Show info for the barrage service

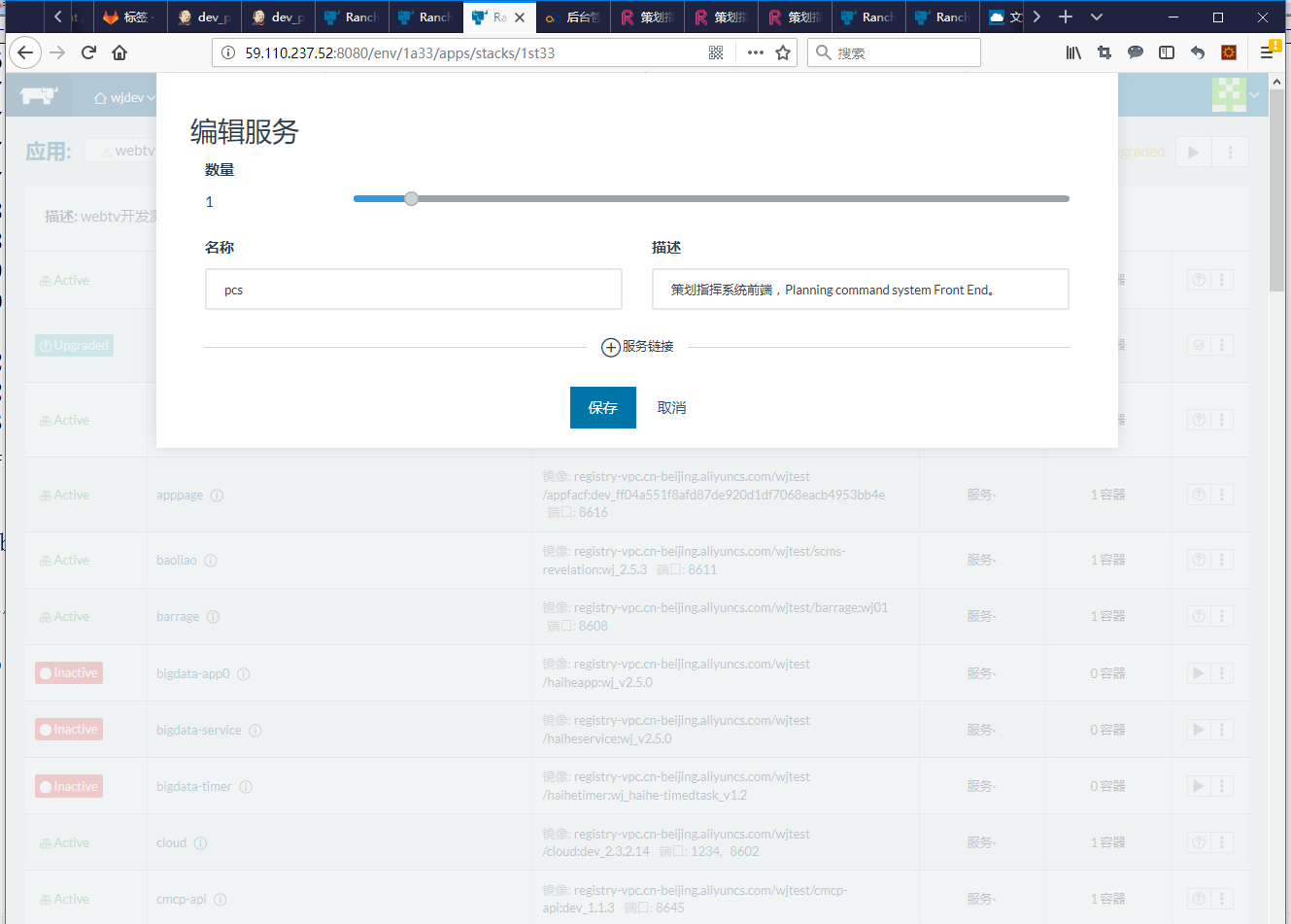click(213, 617)
